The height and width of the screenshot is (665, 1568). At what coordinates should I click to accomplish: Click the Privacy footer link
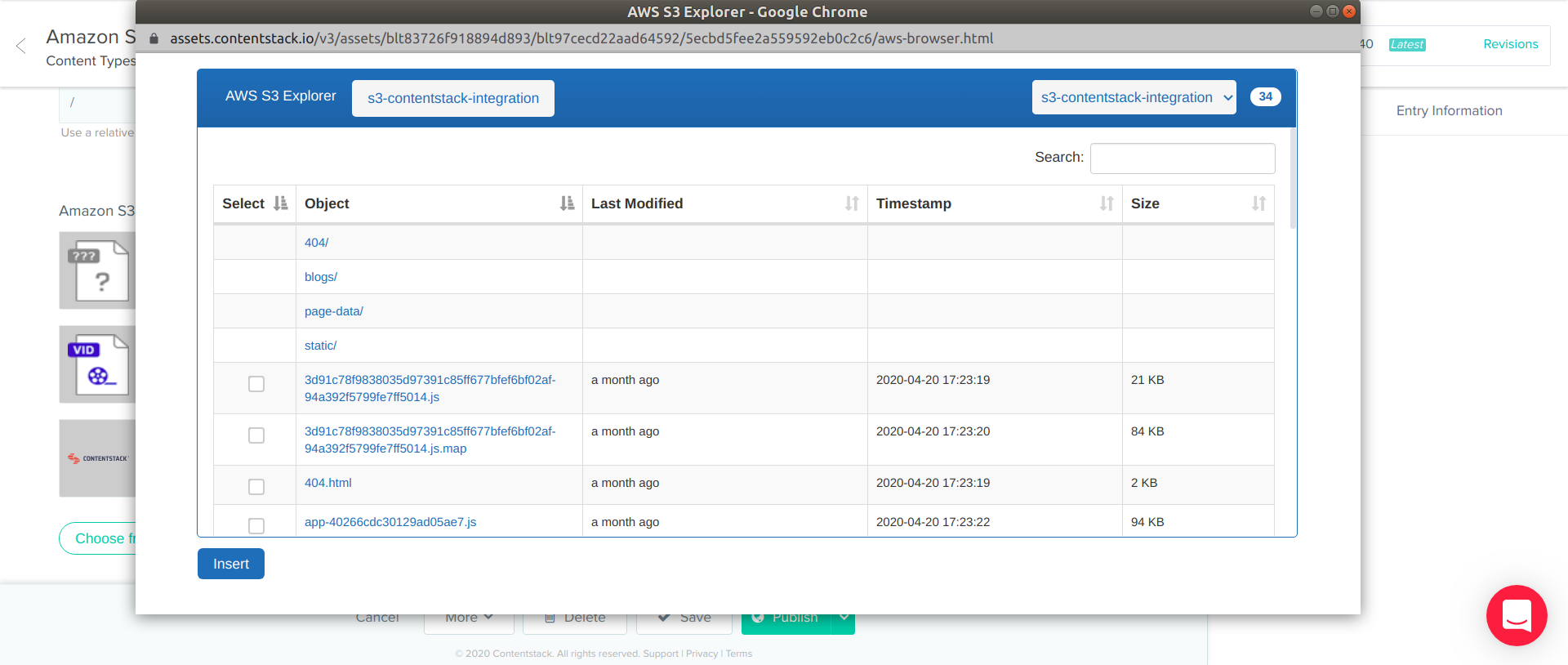702,654
